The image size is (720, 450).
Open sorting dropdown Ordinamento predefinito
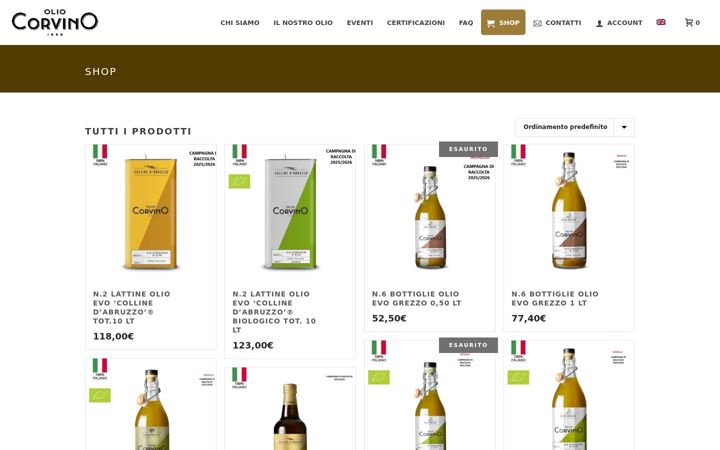coord(575,127)
